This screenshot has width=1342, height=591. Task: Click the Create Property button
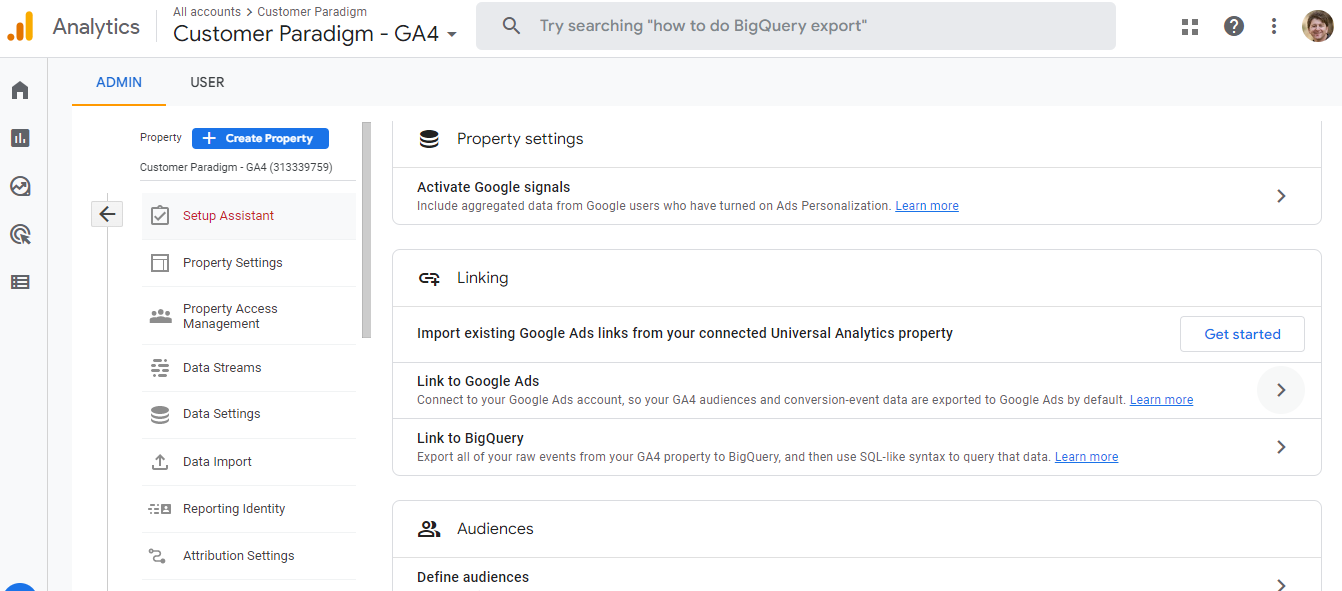pyautogui.click(x=260, y=138)
